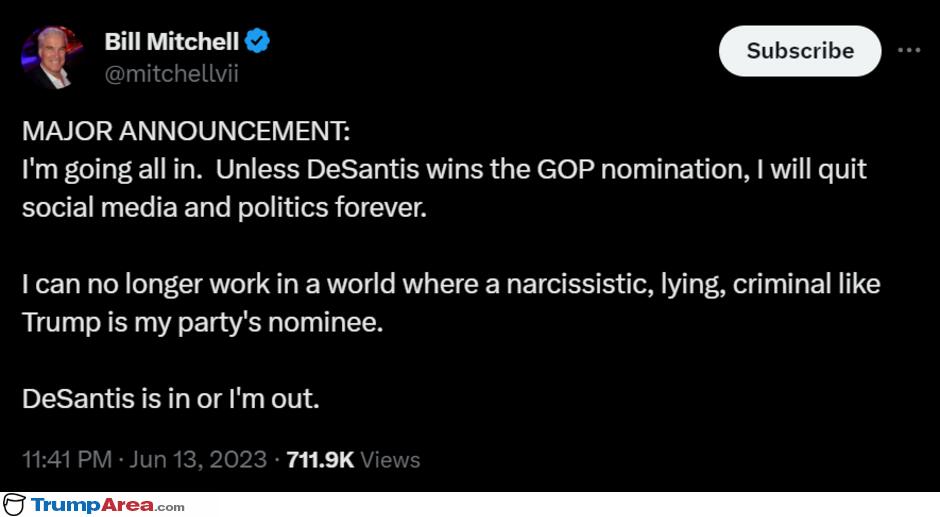The height and width of the screenshot is (517, 940).
Task: Click the TrumpArea face logo icon
Action: pos(14,505)
